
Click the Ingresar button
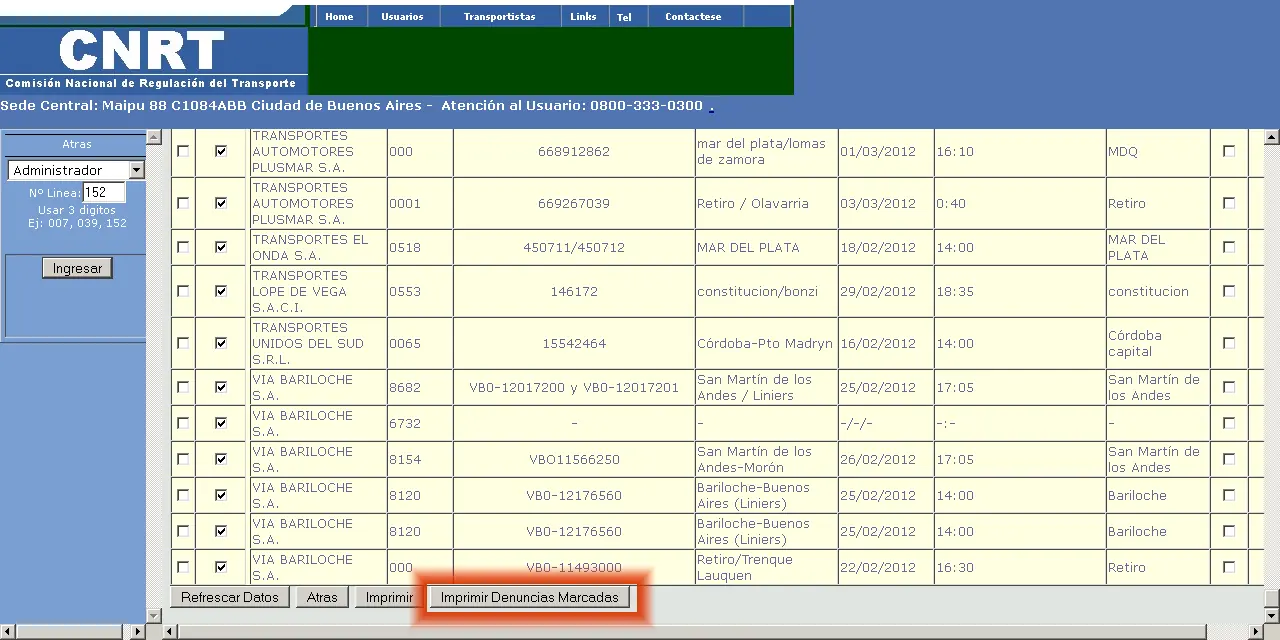(77, 268)
